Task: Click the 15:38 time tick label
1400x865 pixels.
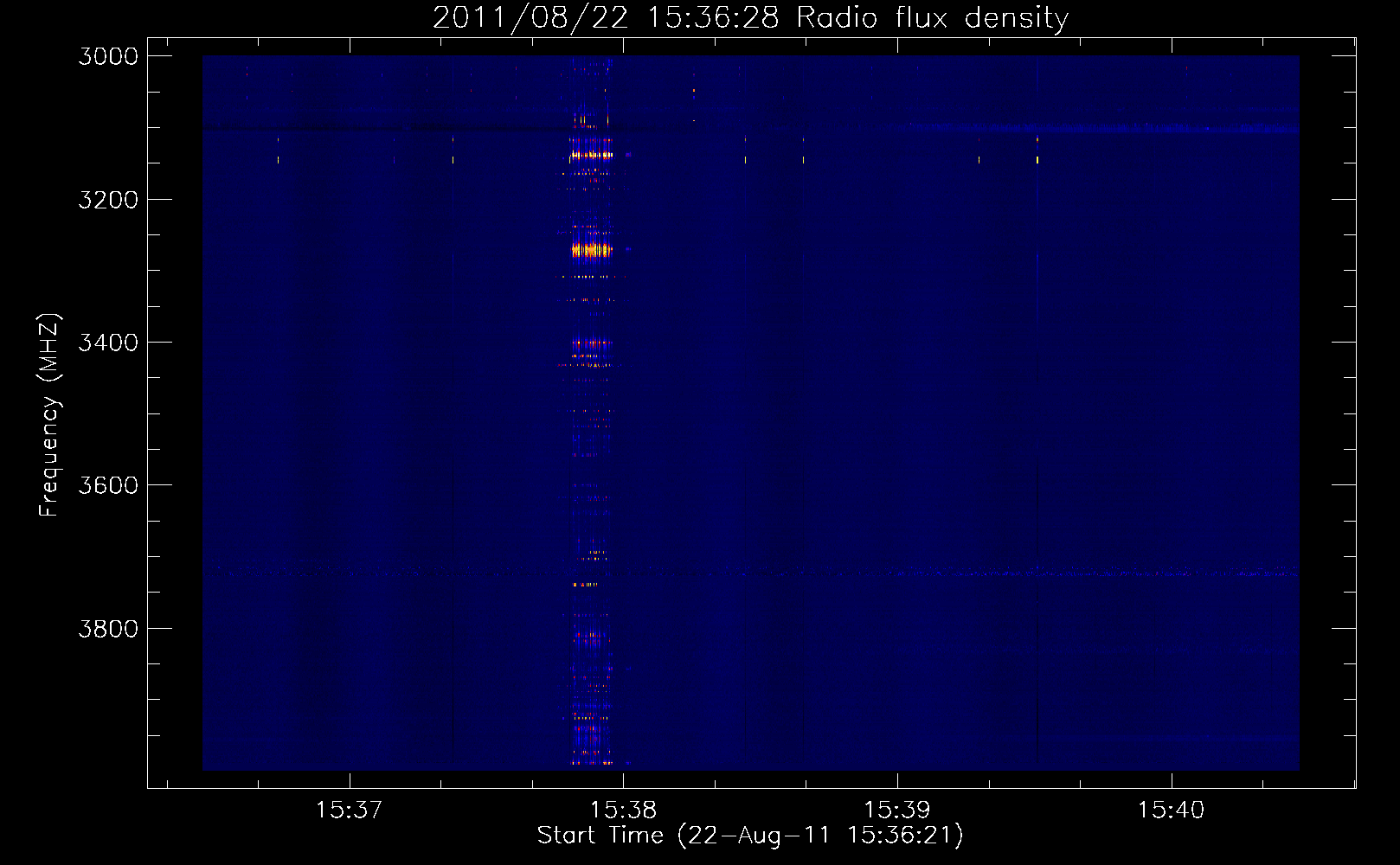Action: pyautogui.click(x=623, y=810)
